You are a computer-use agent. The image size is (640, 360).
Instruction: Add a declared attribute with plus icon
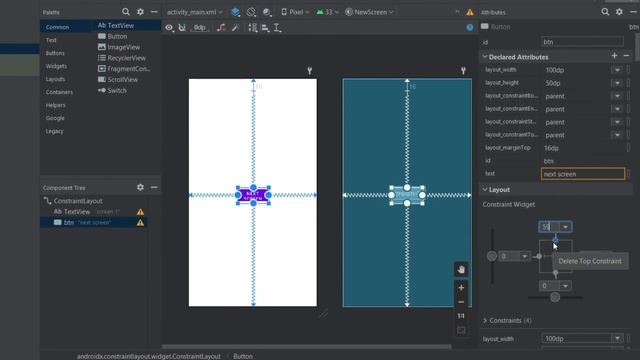pyautogui.click(x=614, y=56)
